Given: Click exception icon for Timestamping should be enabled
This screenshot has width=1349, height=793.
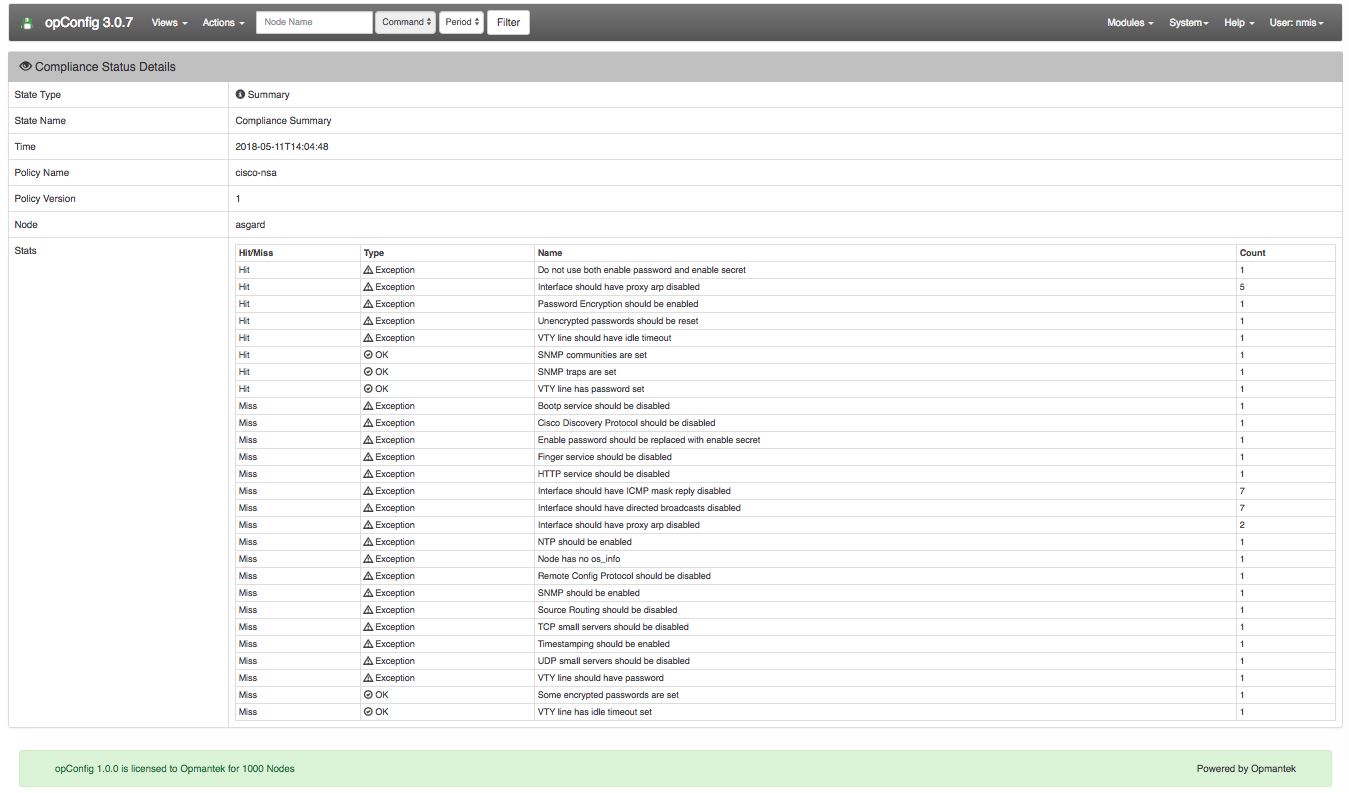Looking at the screenshot, I should point(368,644).
